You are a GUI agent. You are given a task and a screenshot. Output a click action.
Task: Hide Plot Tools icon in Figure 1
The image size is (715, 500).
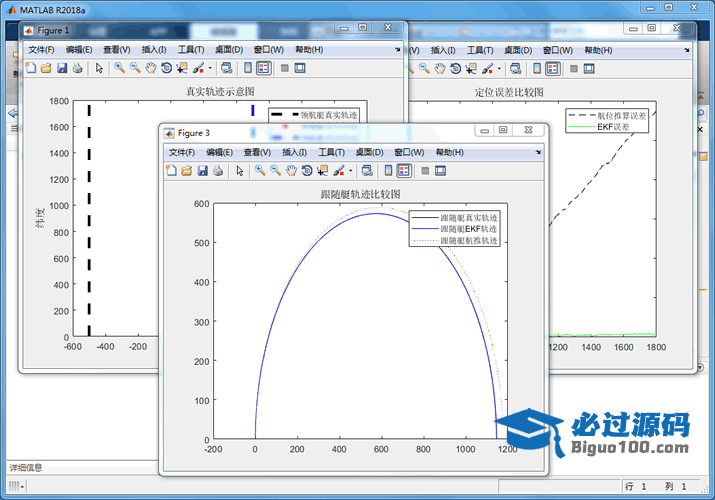point(285,68)
